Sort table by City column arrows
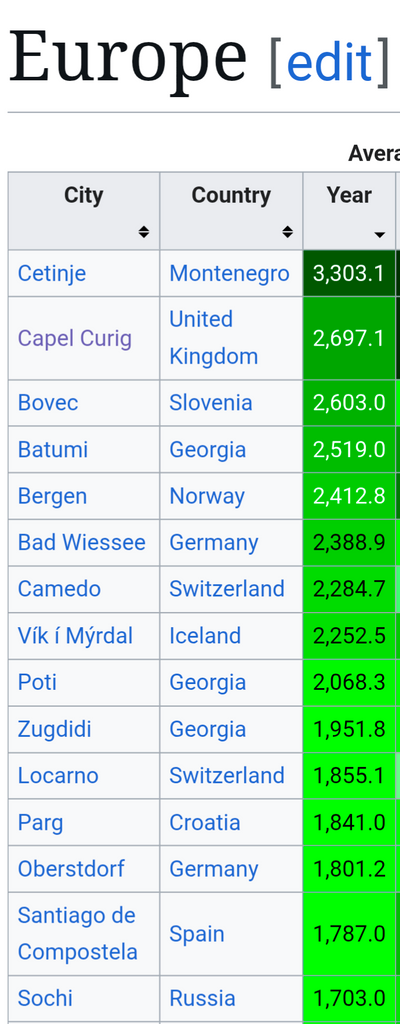Image resolution: width=400 pixels, height=1024 pixels. coord(144,232)
